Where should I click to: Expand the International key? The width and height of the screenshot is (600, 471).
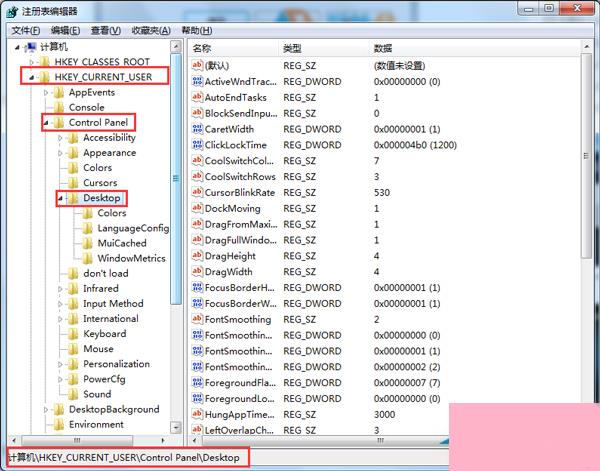tap(60, 319)
